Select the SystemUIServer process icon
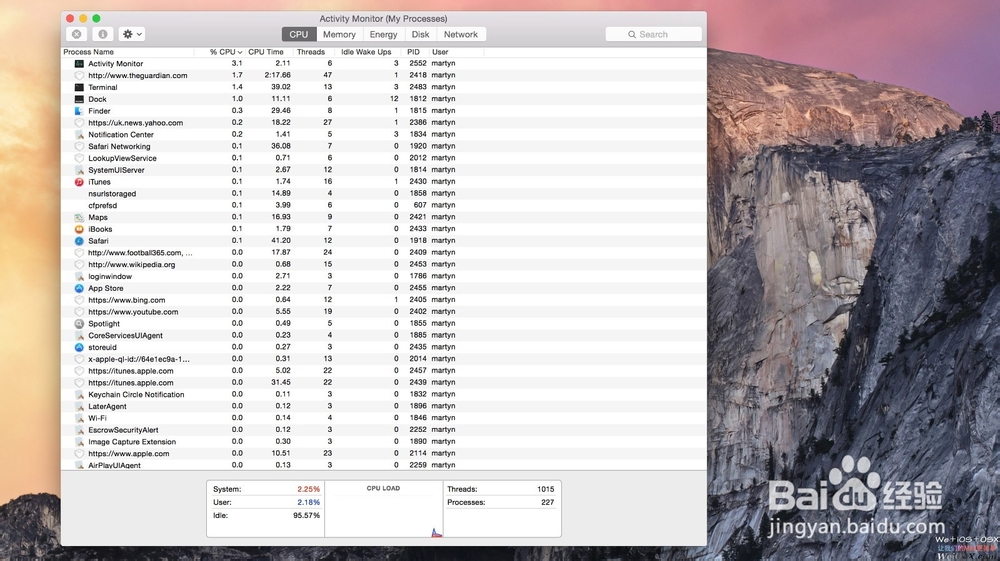Image resolution: width=1000 pixels, height=561 pixels. coord(79,170)
